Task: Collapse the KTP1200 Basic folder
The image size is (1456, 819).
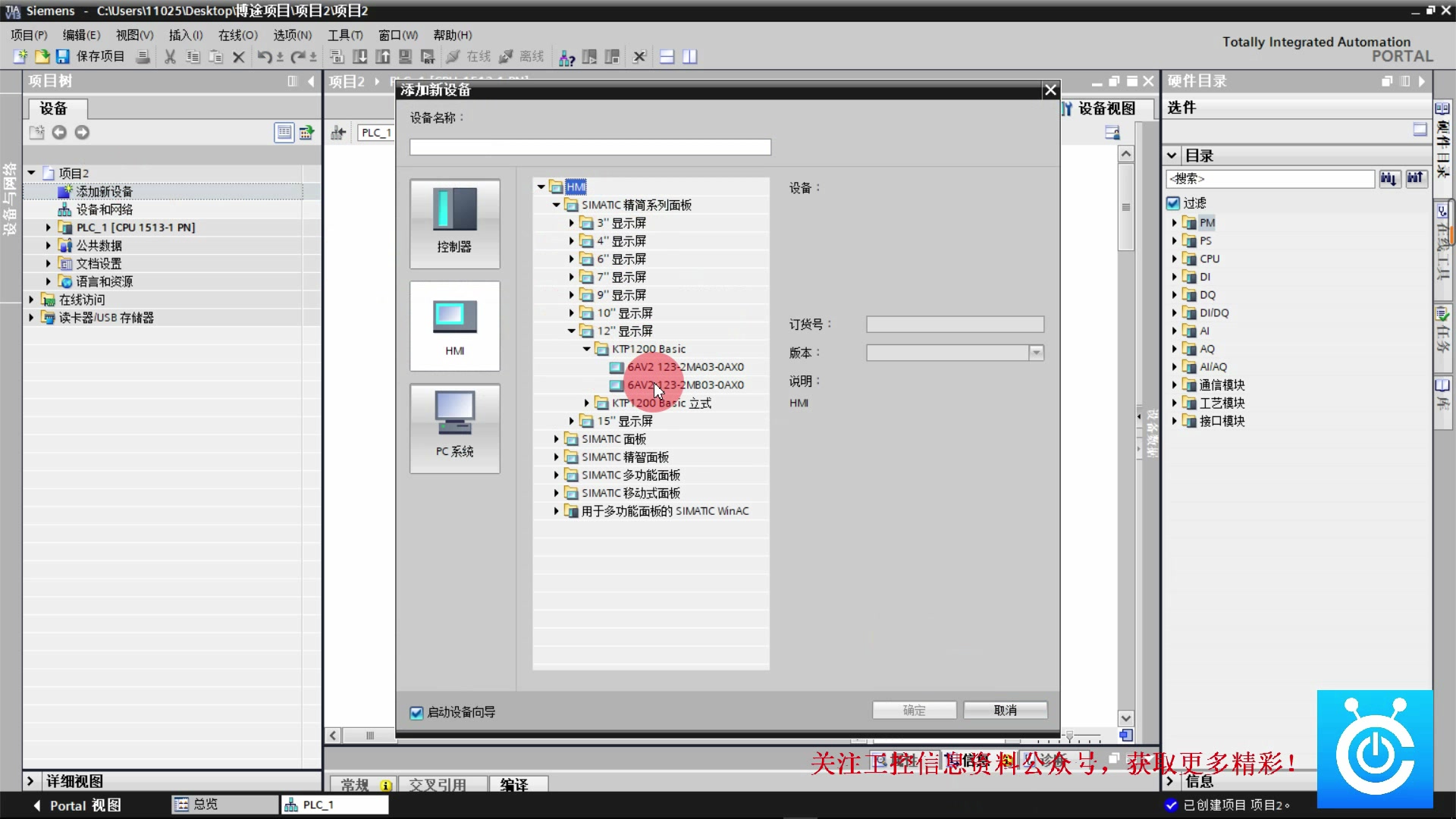Action: pyautogui.click(x=586, y=349)
